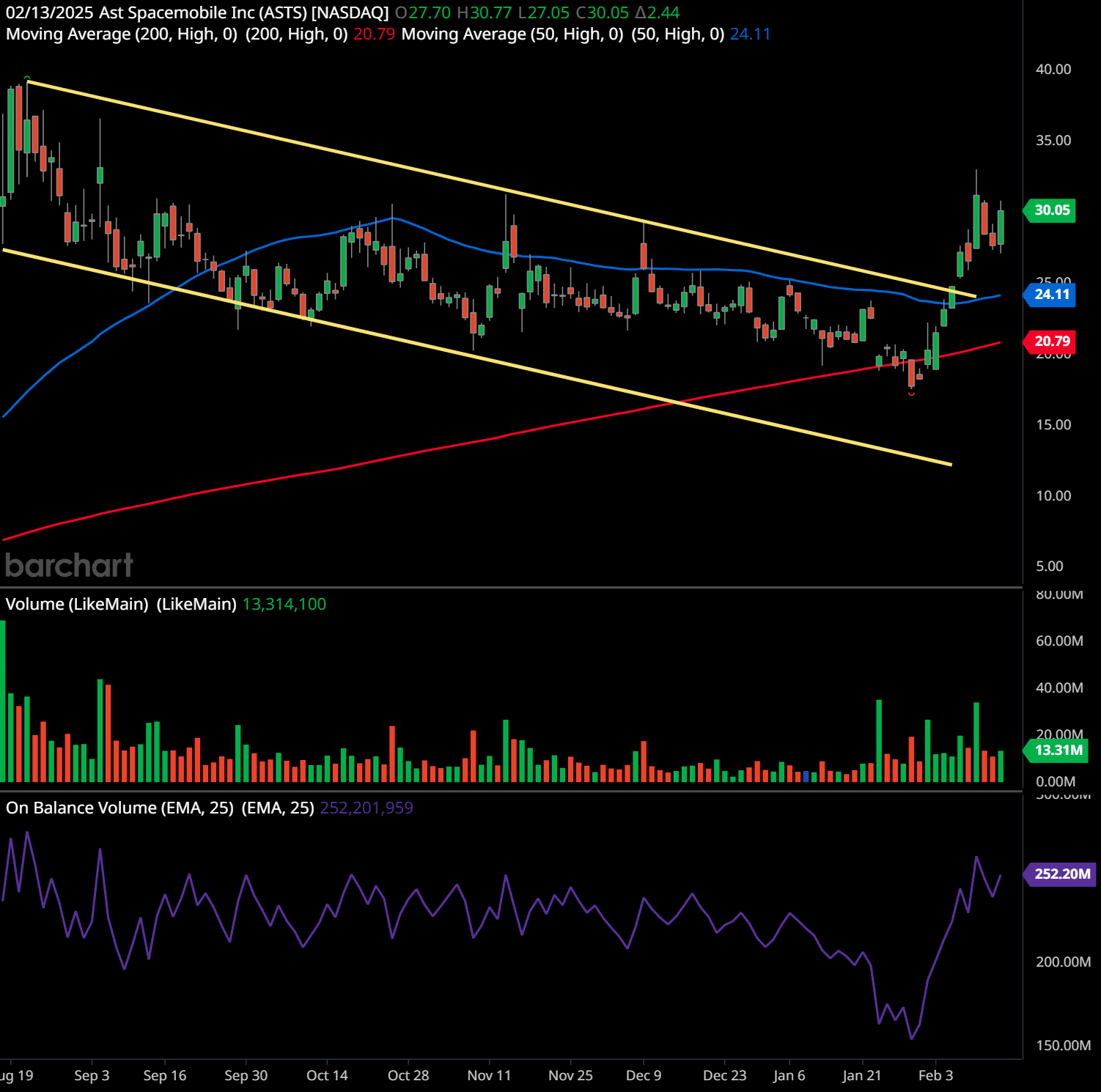Click the '150.00M' OBV axis label
Viewport: 1101px width, 1092px height.
tap(1063, 1045)
